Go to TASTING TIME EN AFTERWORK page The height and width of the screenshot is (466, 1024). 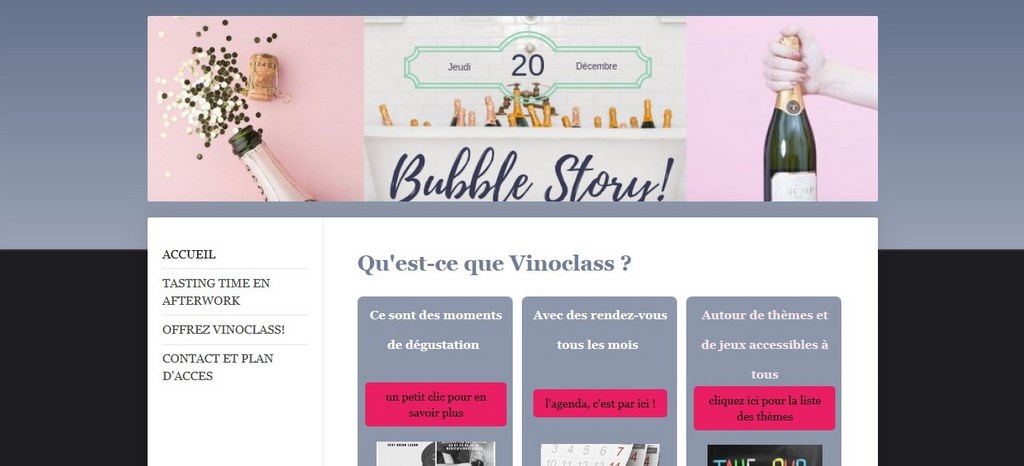(216, 292)
